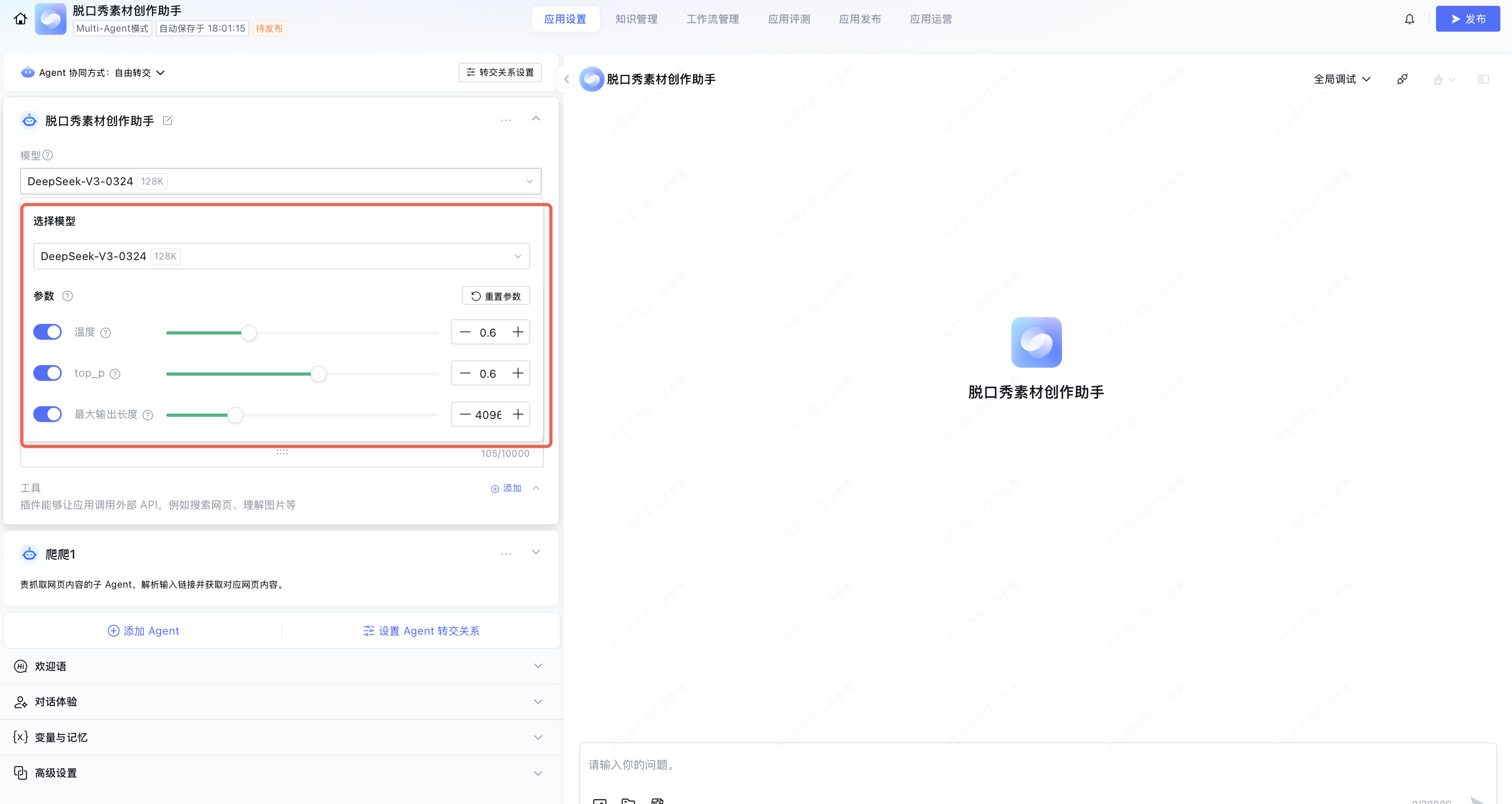Open the 选择模型 DeepSeek-V3-0324 dropdown
Viewport: 1512px width, 804px height.
click(x=281, y=256)
